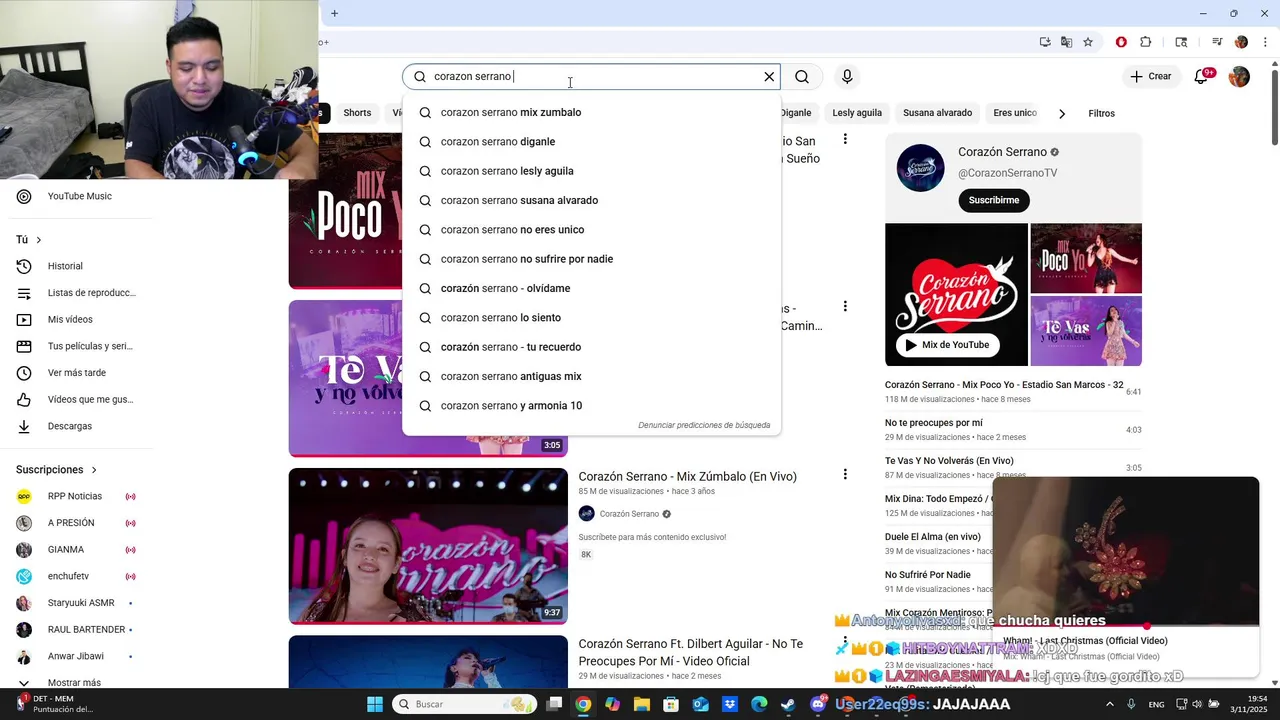Open the Chrome three-dot menu
Screen dimensions: 1280x720
pyautogui.click(x=1265, y=42)
